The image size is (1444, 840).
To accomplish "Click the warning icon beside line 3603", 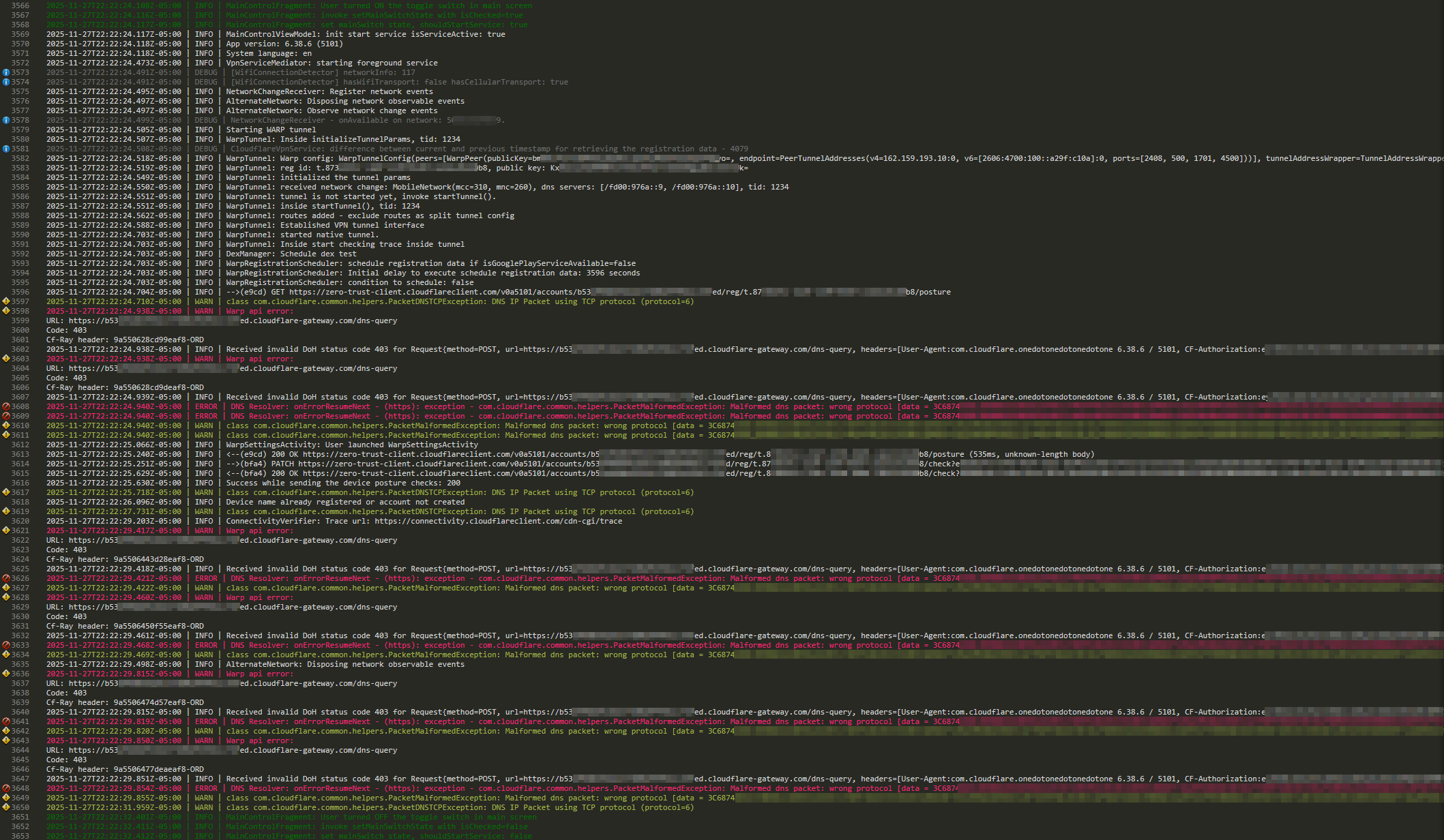I will pos(6,359).
